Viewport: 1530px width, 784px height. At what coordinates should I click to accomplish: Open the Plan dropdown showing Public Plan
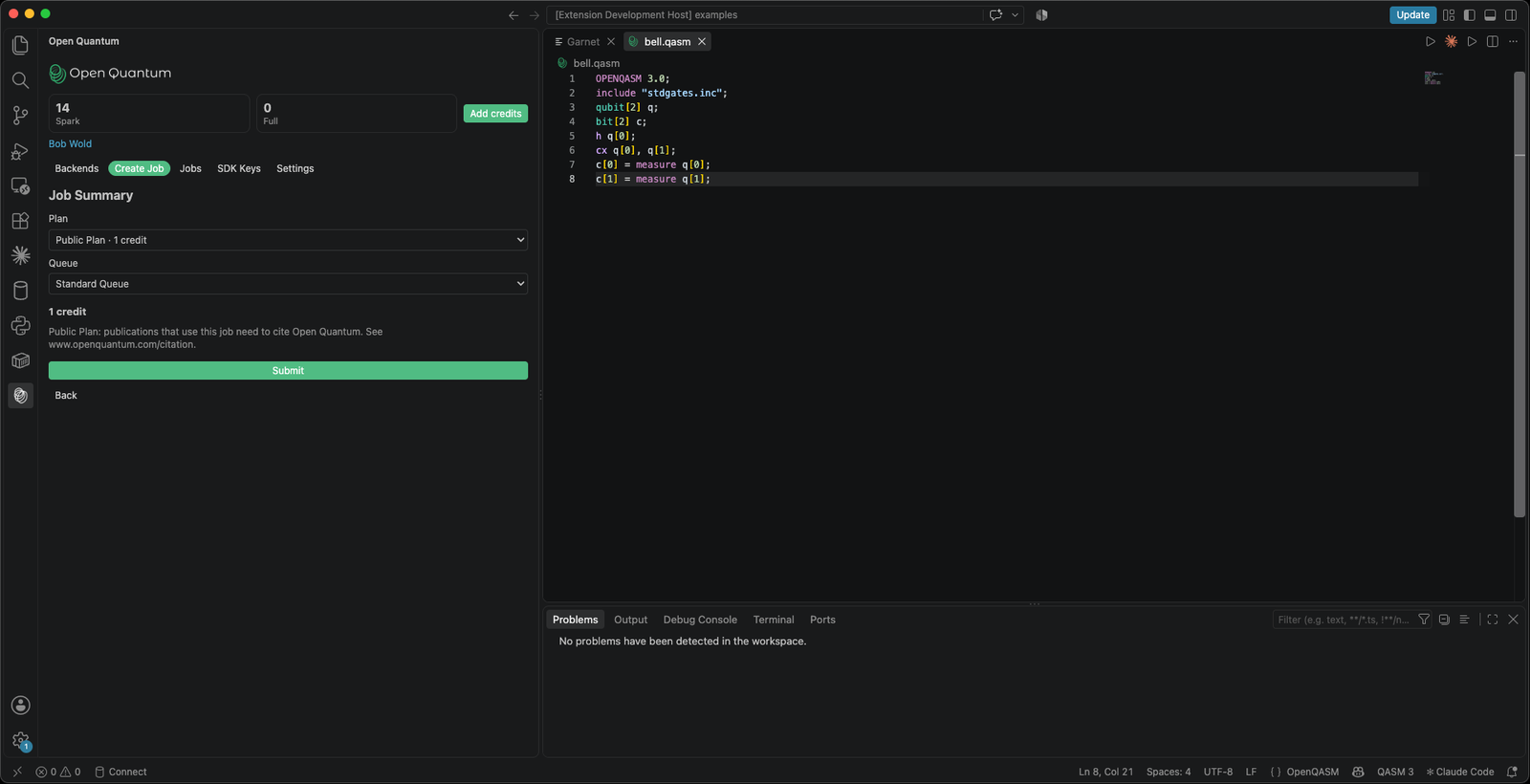[288, 240]
